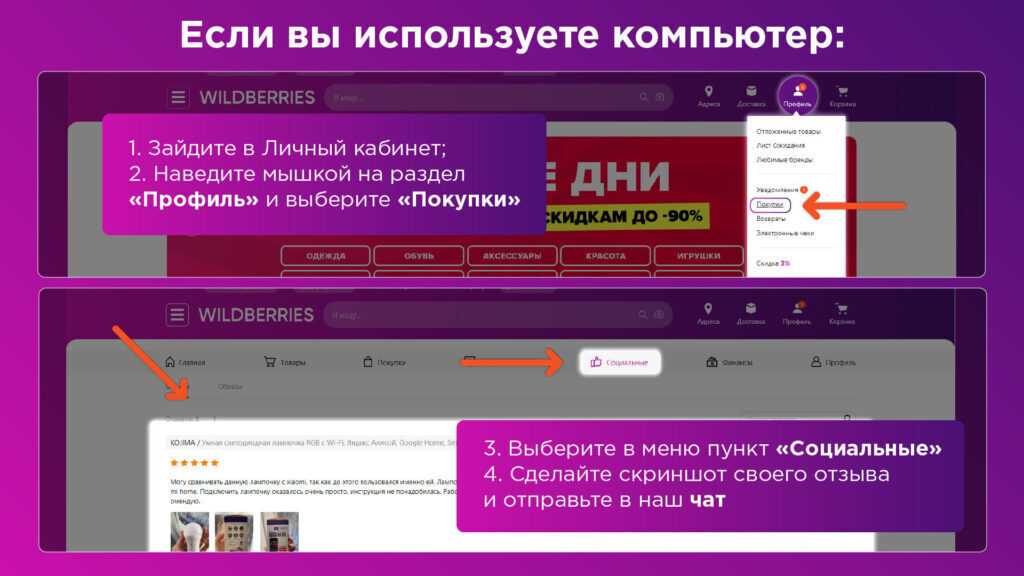The width and height of the screenshot is (1024, 576).
Task: Select Любимые бренды in profile dropdown
Action: pos(784,159)
